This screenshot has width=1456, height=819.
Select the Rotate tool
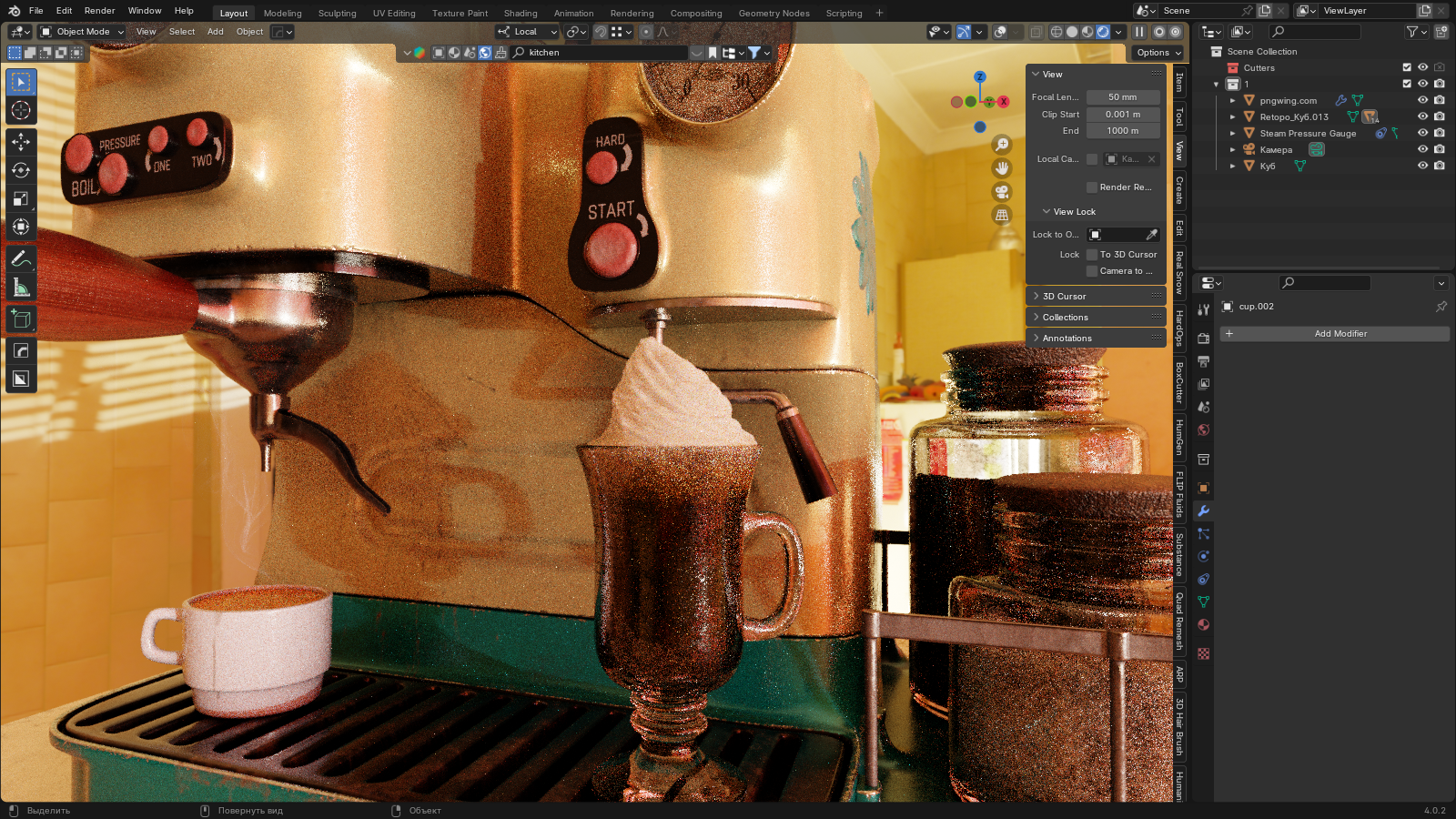(x=21, y=170)
